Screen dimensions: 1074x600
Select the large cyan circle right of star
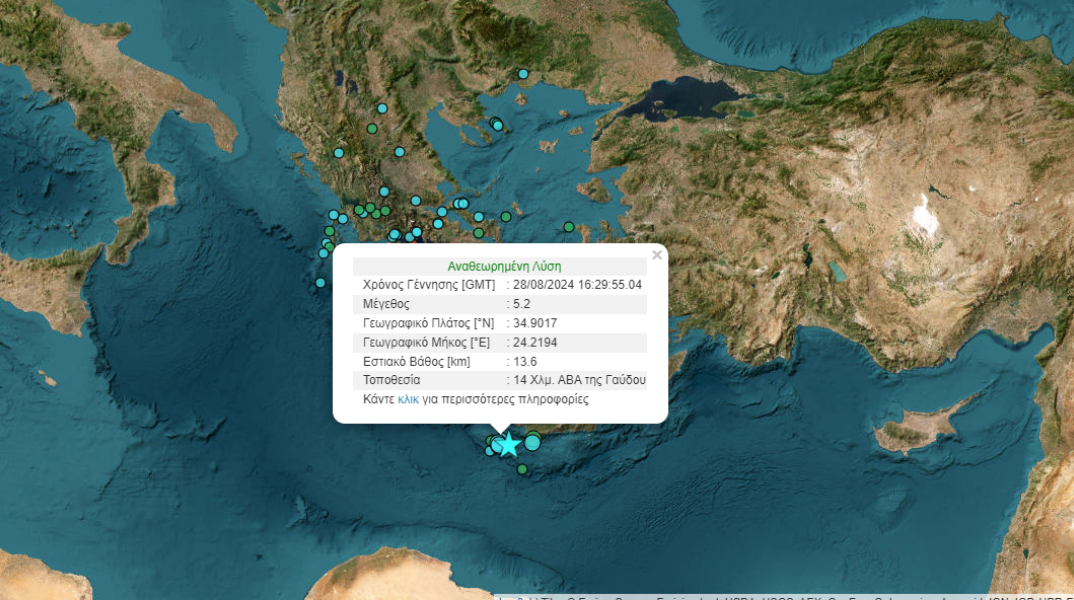(x=533, y=441)
